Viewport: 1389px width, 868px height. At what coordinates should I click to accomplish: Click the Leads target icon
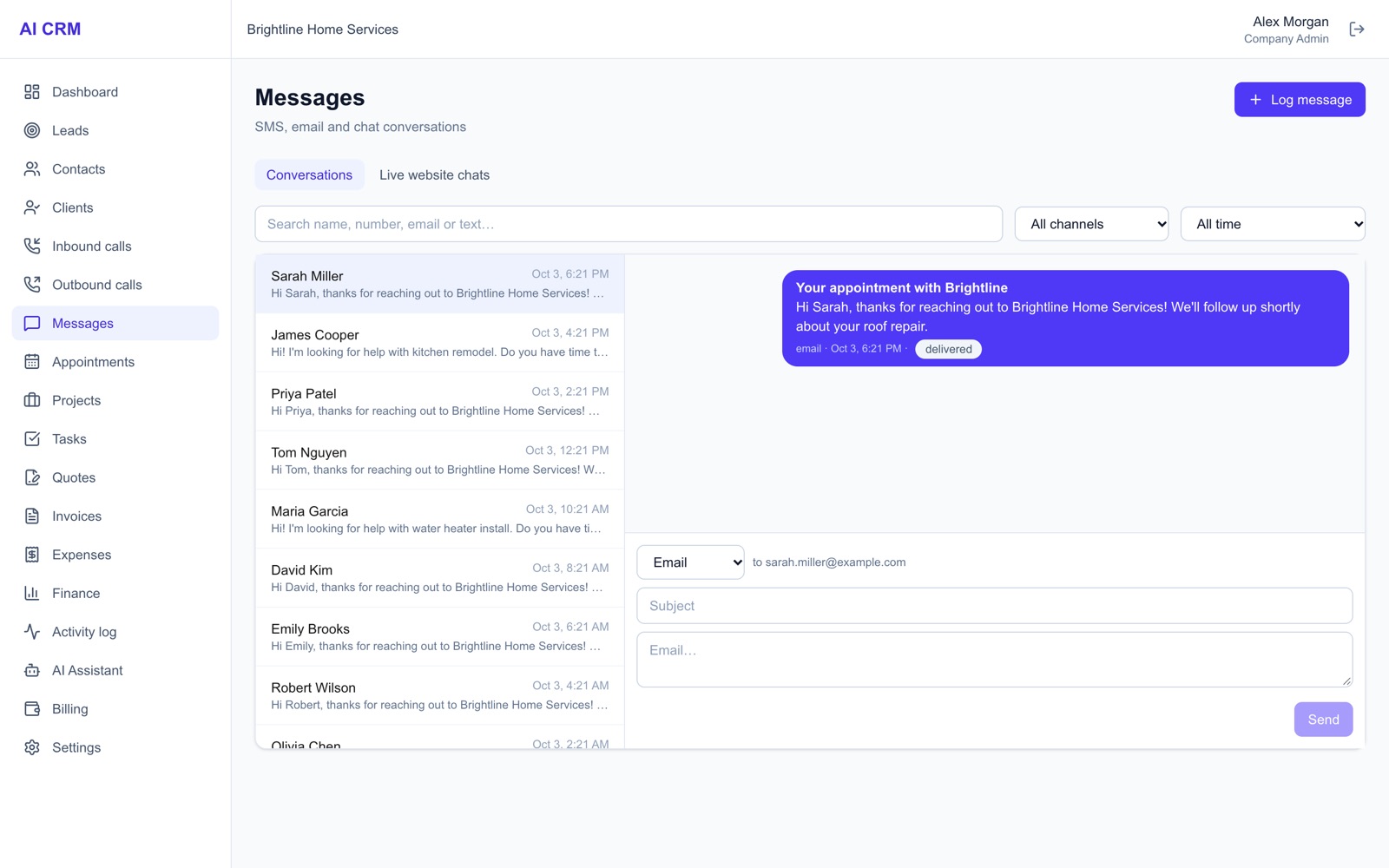(x=32, y=130)
